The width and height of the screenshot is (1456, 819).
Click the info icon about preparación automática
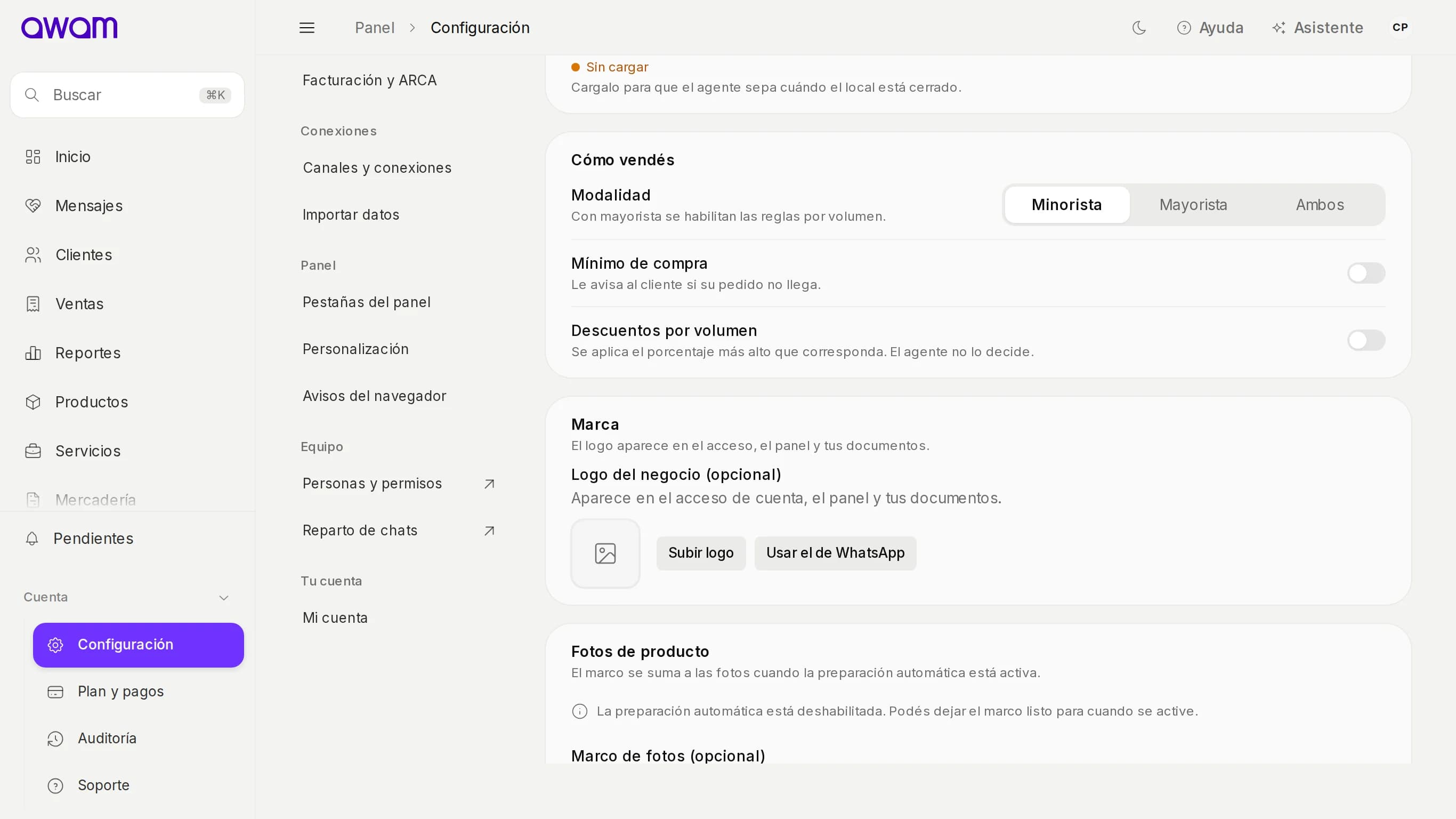tap(579, 711)
